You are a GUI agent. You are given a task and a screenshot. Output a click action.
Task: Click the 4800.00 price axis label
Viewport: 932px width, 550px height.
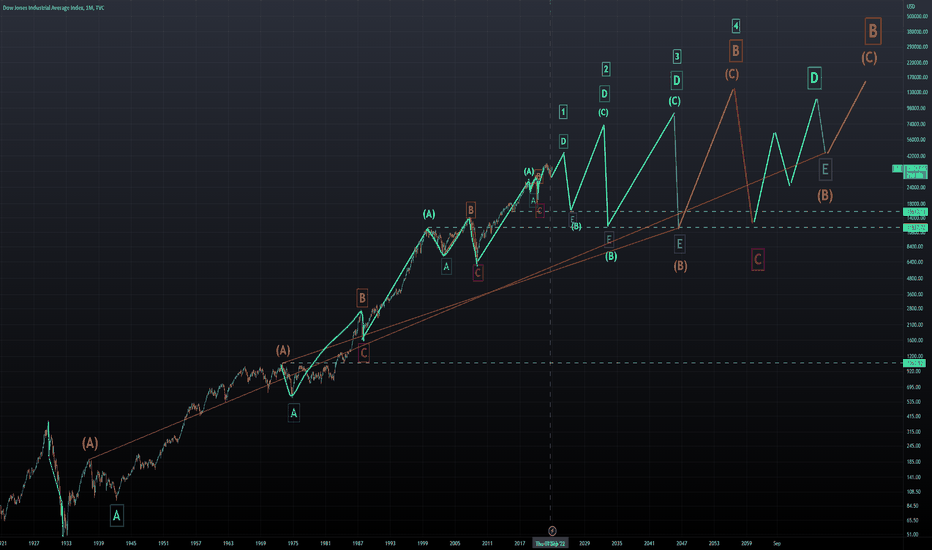coord(915,278)
